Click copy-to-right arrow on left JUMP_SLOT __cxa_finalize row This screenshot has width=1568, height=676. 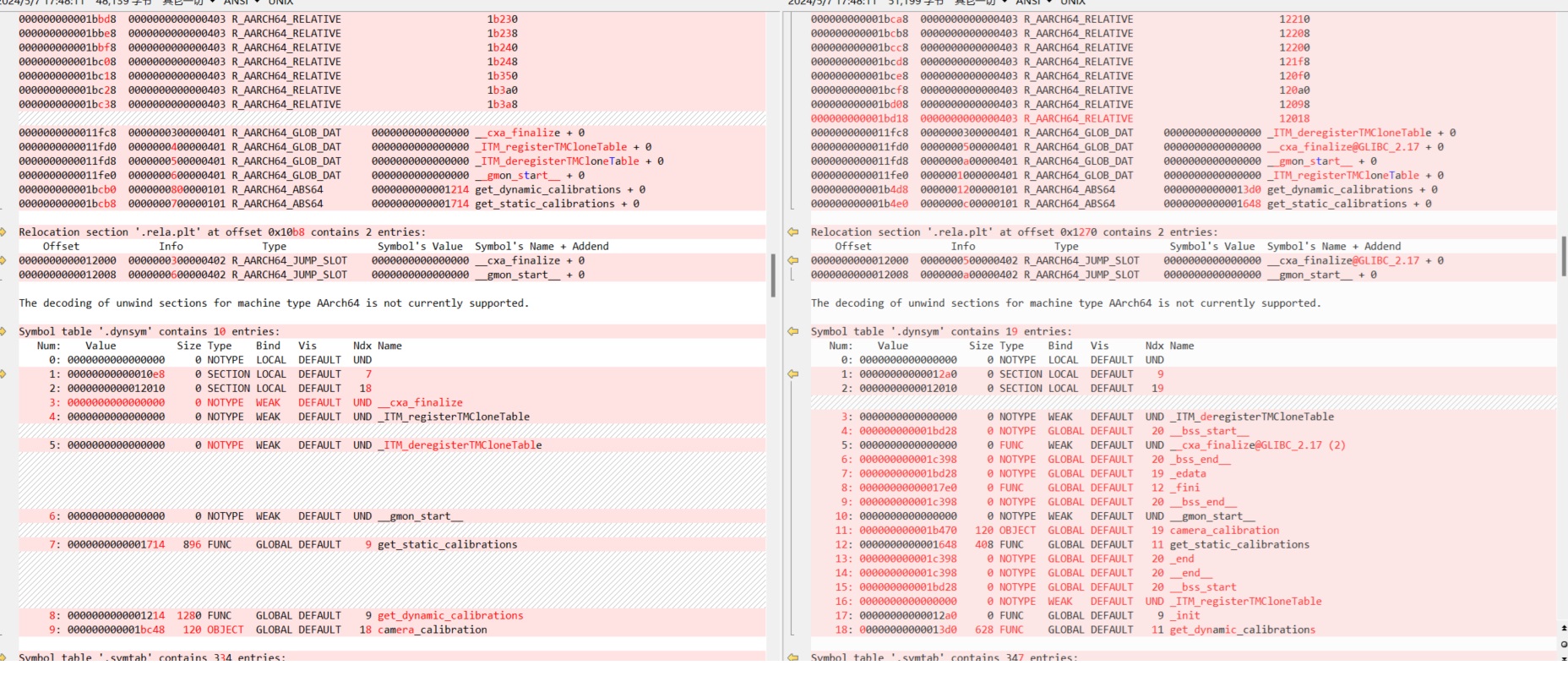(x=3, y=260)
